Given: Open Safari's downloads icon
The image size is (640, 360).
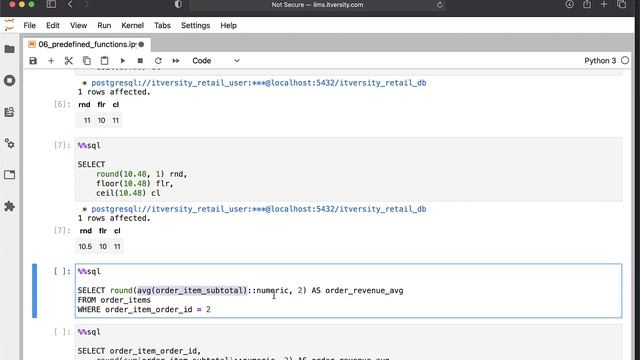Looking at the screenshot, I should pyautogui.click(x=569, y=4).
